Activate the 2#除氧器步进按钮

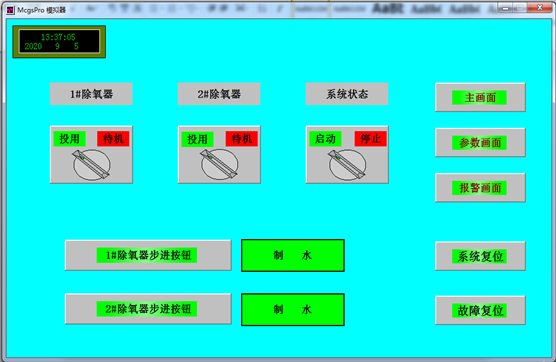coord(148,309)
